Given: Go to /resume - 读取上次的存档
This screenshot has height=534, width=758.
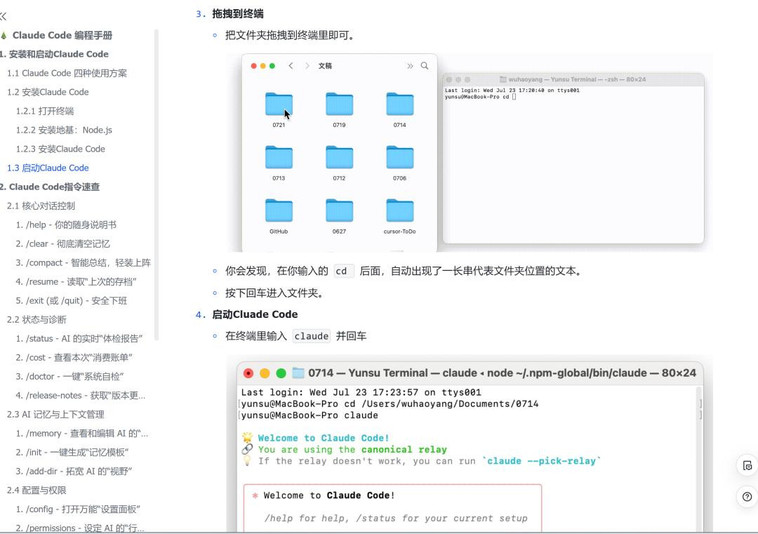Looking at the screenshot, I should click(76, 281).
